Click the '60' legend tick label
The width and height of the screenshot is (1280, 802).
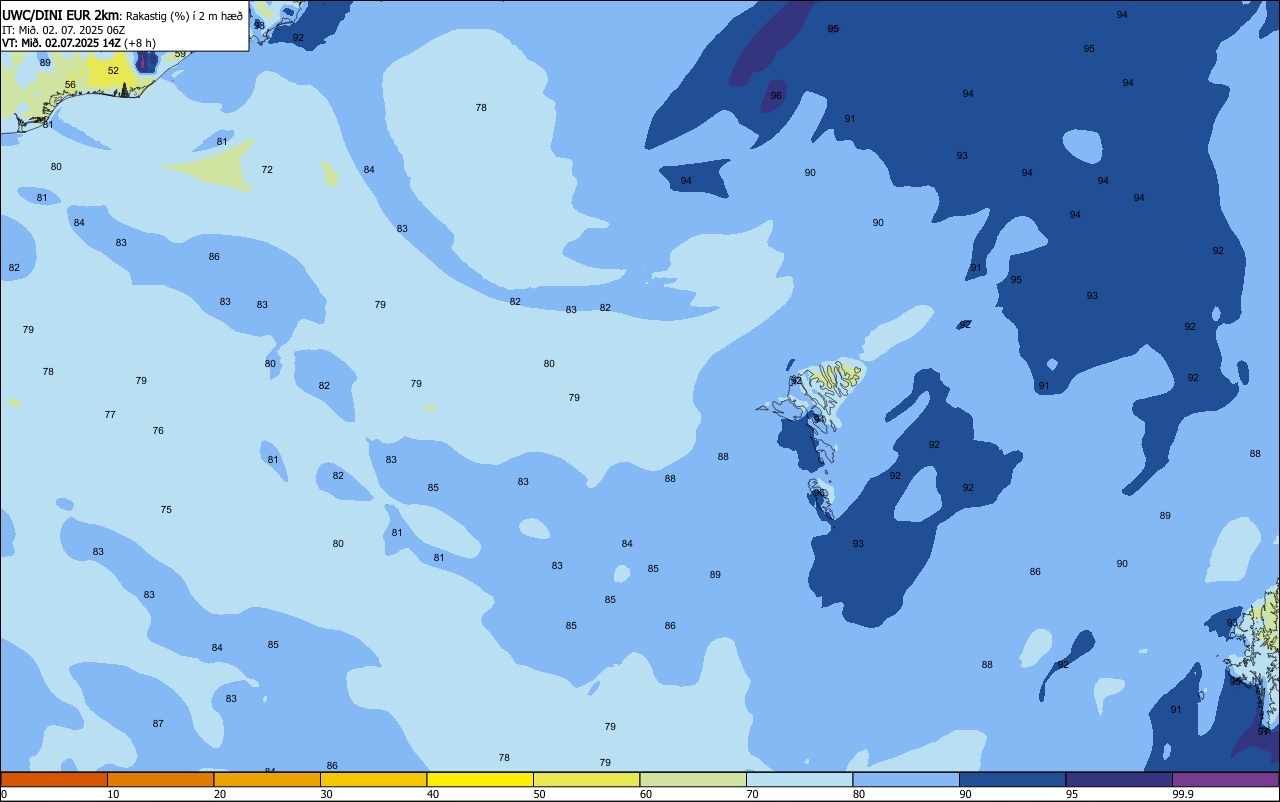646,794
